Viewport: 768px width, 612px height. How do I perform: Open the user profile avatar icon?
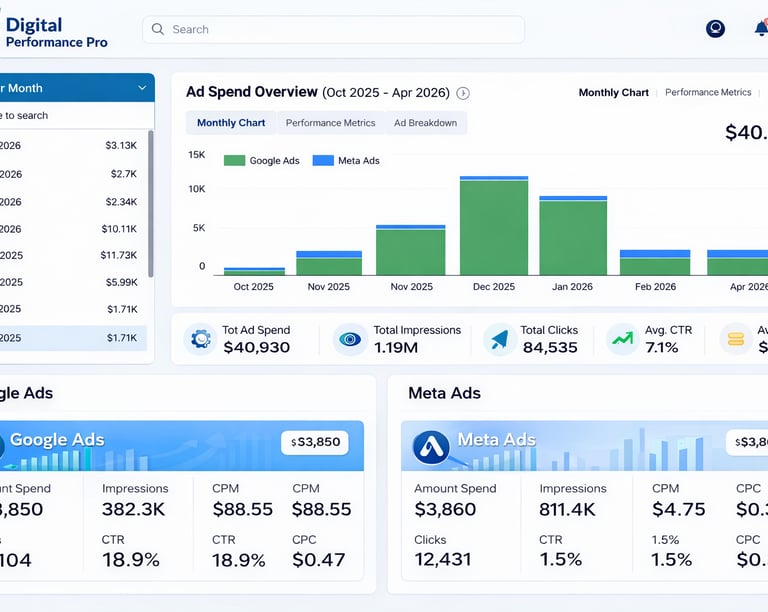click(x=715, y=28)
